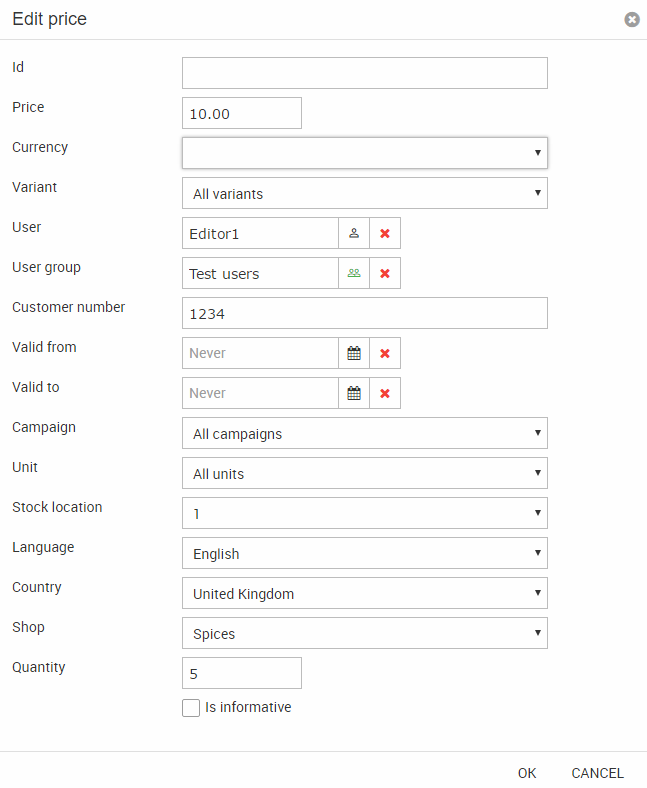Clear the Valid to date
This screenshot has height=788, width=647.
tap(385, 393)
